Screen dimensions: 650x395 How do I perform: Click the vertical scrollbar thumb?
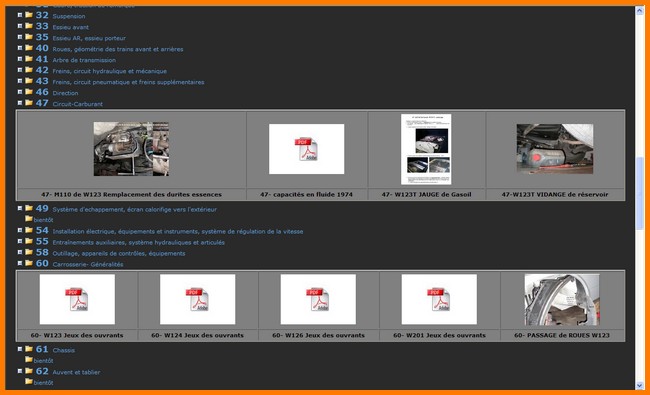639,193
